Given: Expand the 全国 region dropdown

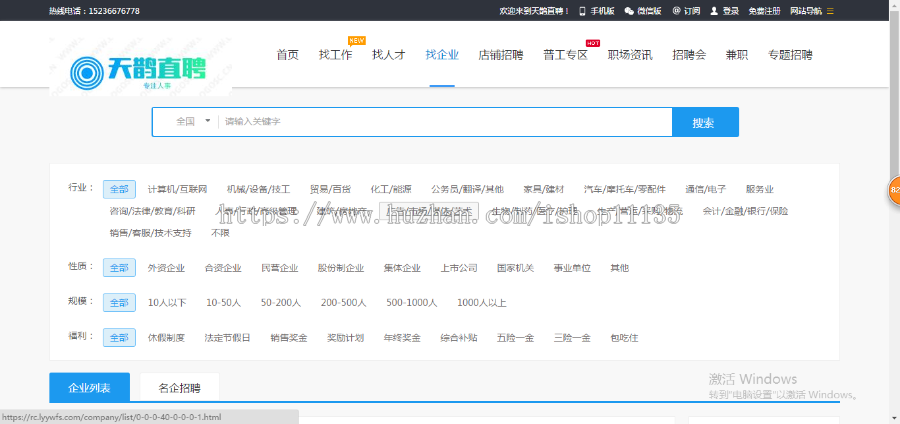Looking at the screenshot, I should pyautogui.click(x=193, y=121).
